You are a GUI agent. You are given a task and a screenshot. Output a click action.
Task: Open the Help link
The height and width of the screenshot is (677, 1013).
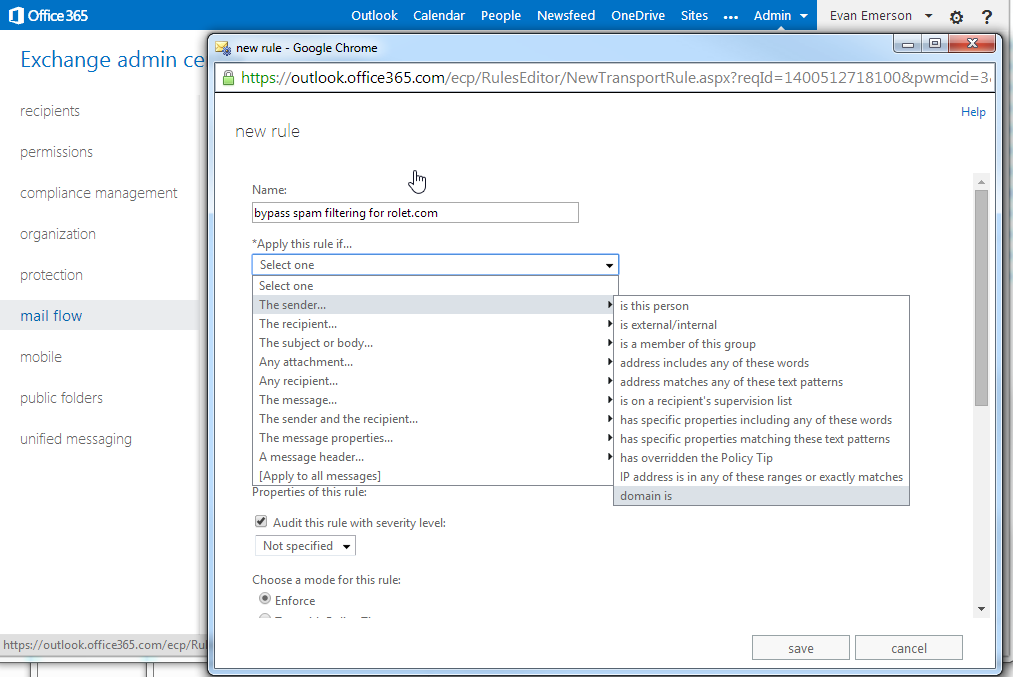(x=973, y=112)
